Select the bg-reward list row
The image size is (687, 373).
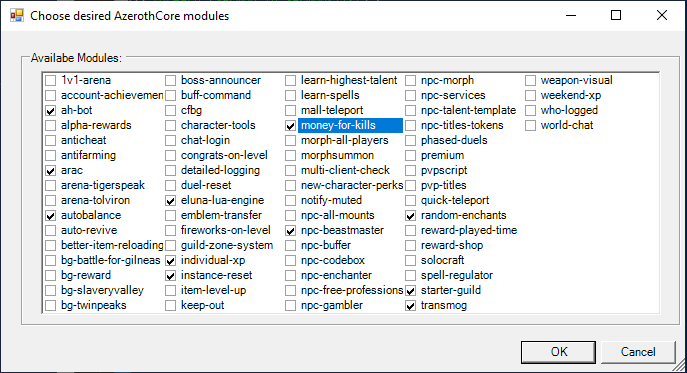(86, 275)
